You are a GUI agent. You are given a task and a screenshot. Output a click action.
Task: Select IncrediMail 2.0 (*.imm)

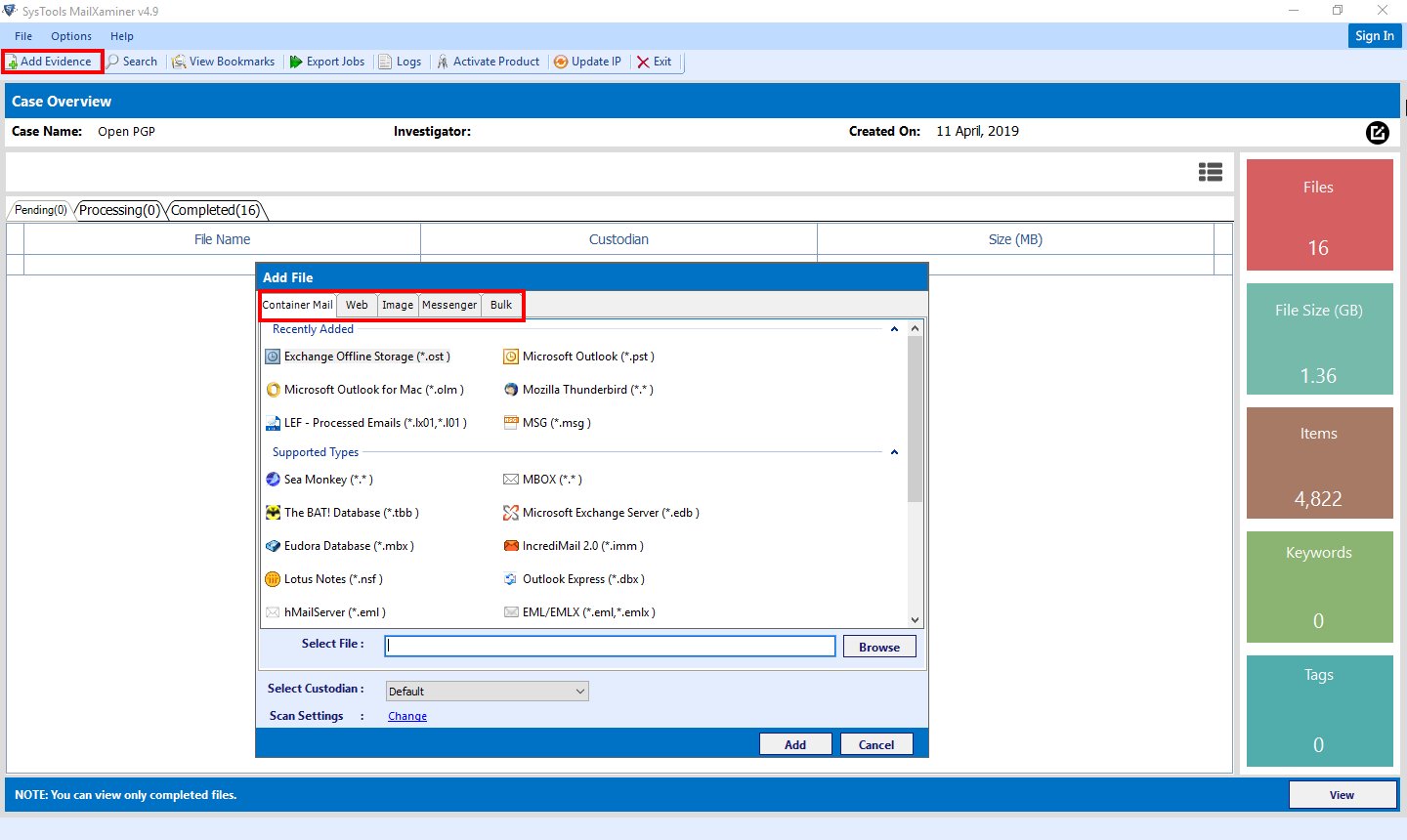click(574, 546)
